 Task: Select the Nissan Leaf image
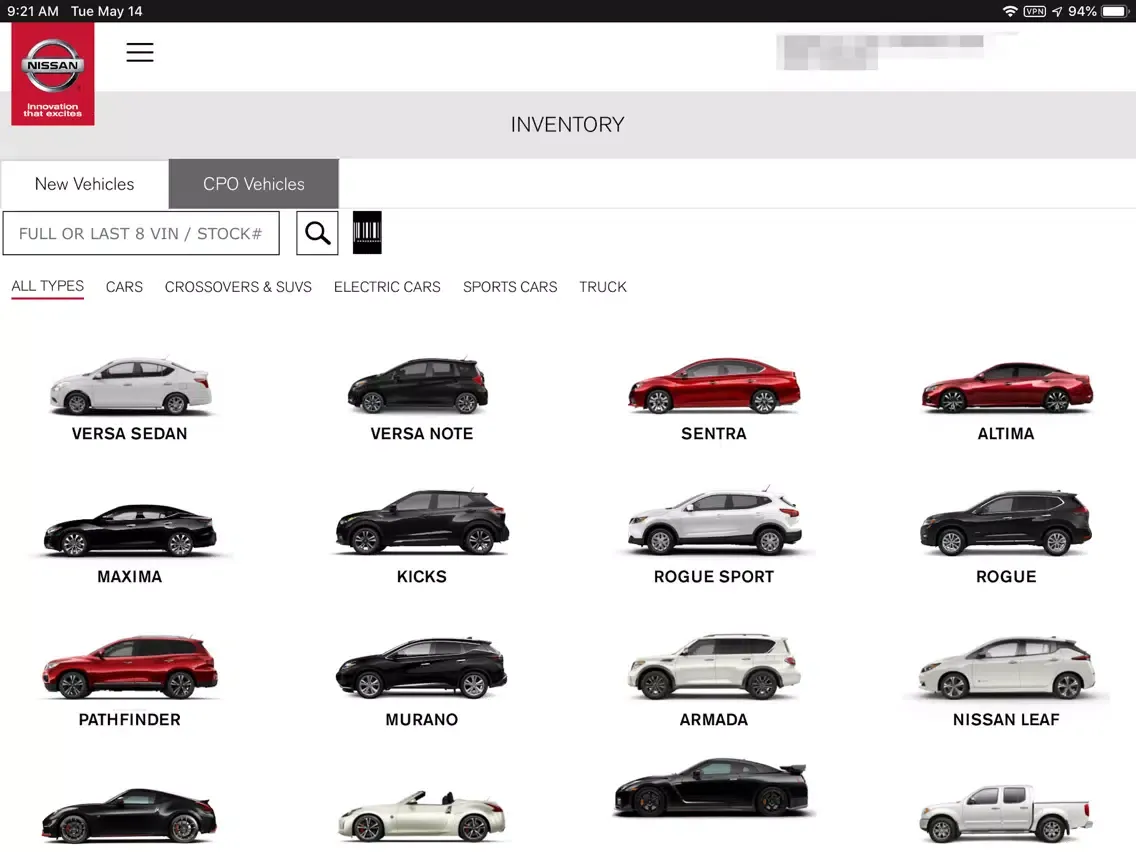click(x=1007, y=668)
